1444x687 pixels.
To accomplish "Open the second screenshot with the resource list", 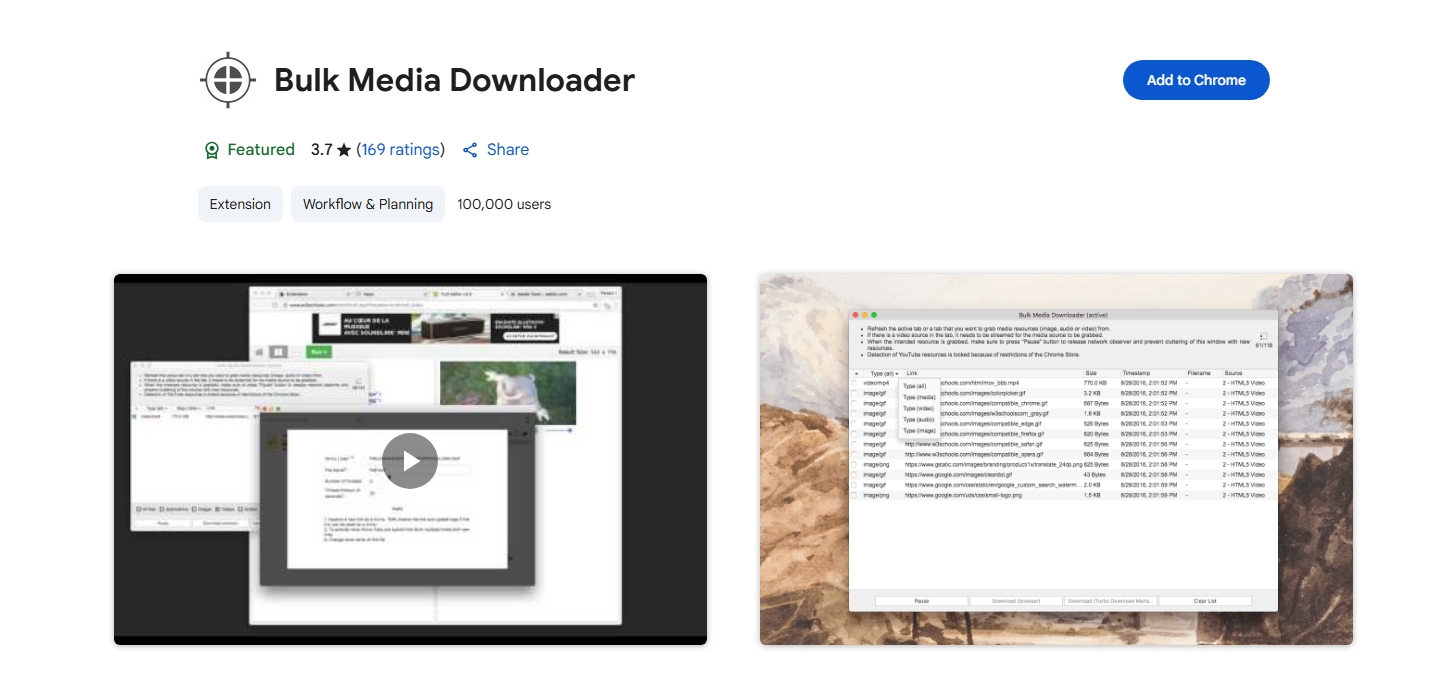I will [x=1056, y=460].
